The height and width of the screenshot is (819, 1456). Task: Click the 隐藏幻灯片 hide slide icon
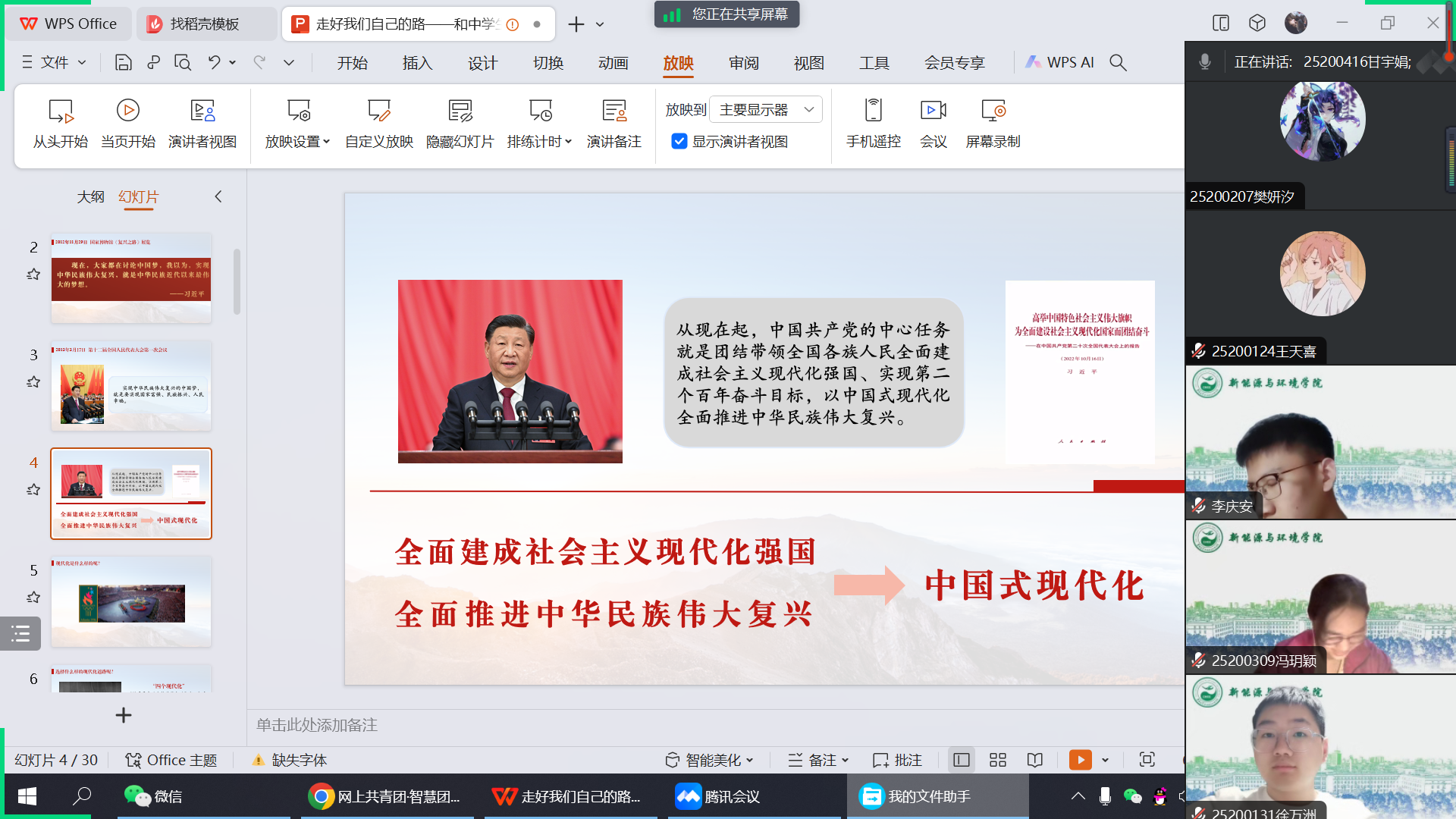click(460, 112)
